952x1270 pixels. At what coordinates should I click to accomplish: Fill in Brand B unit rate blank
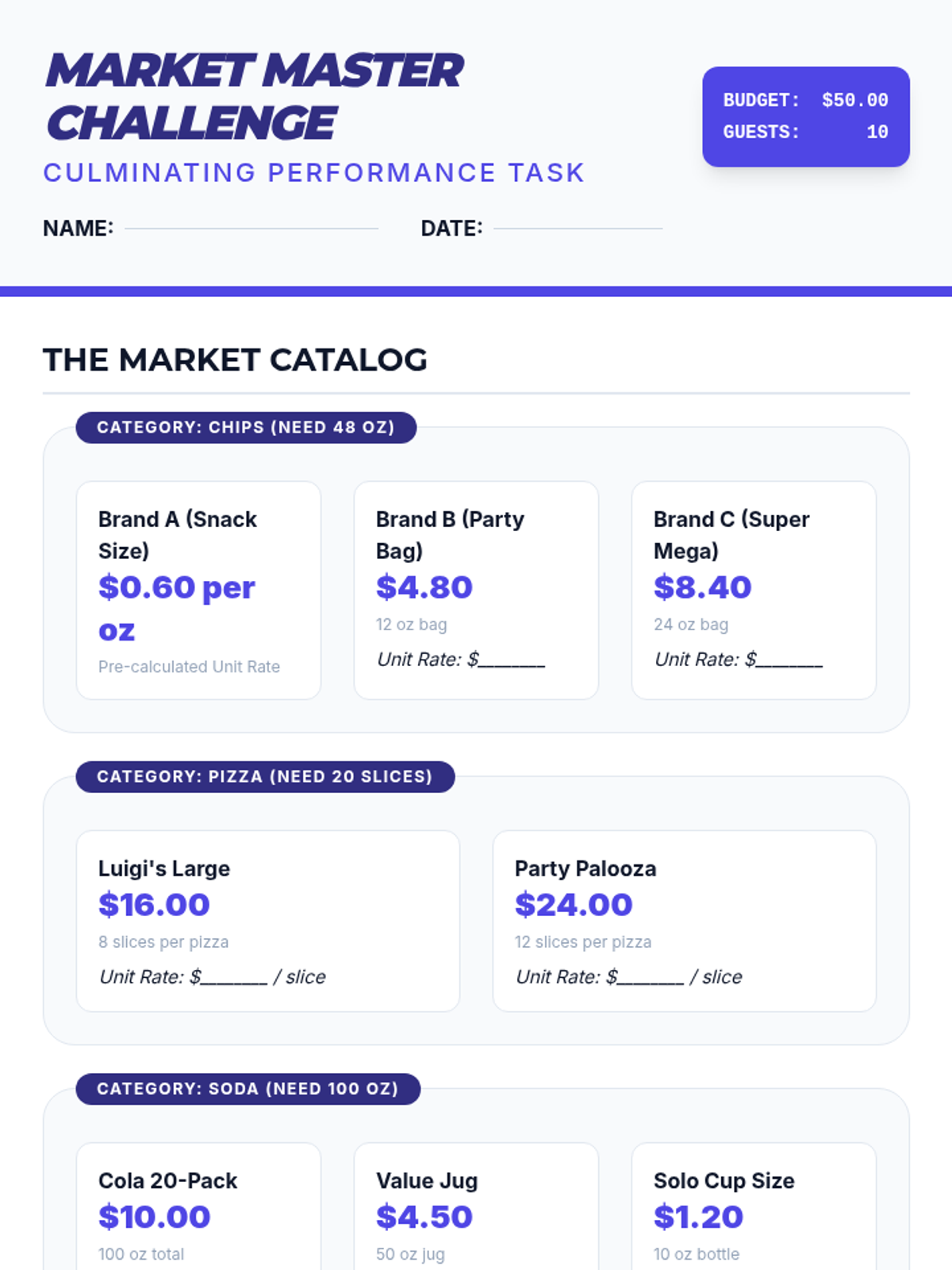(x=512, y=660)
